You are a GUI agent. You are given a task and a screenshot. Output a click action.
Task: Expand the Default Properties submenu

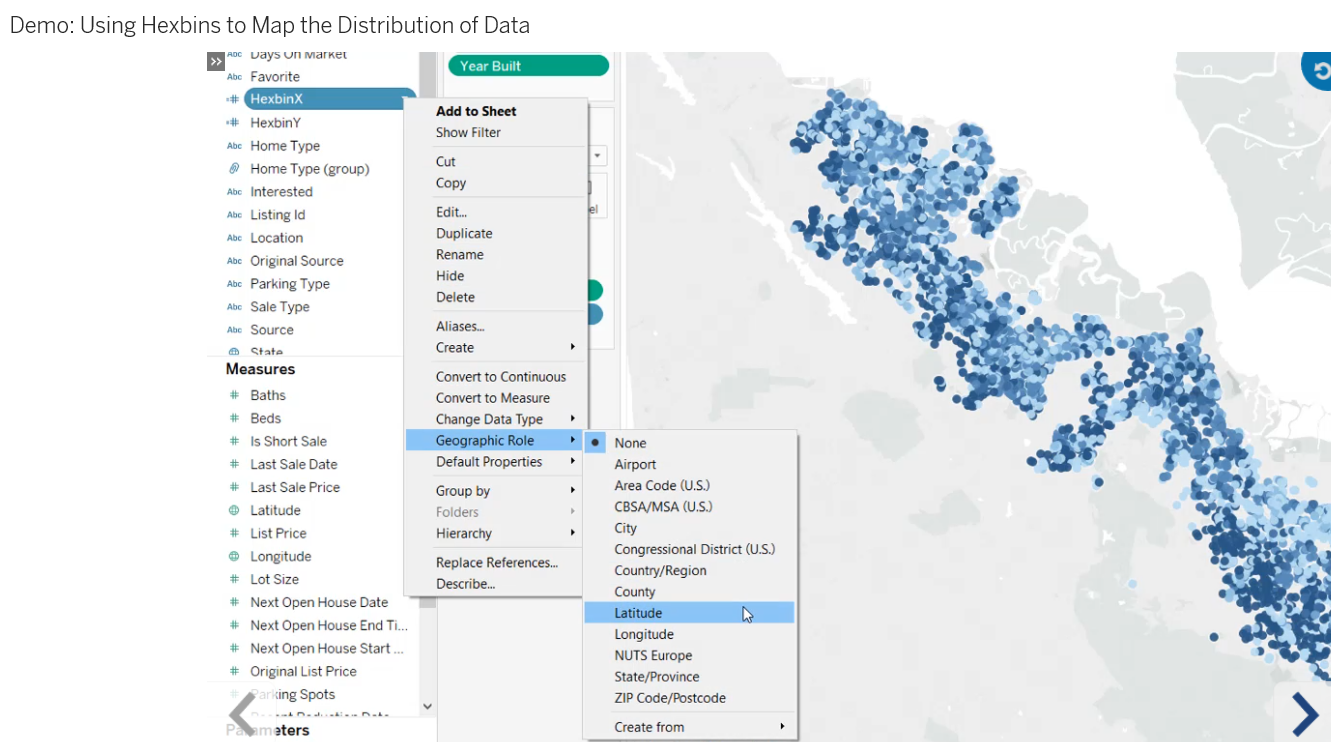(x=495, y=462)
